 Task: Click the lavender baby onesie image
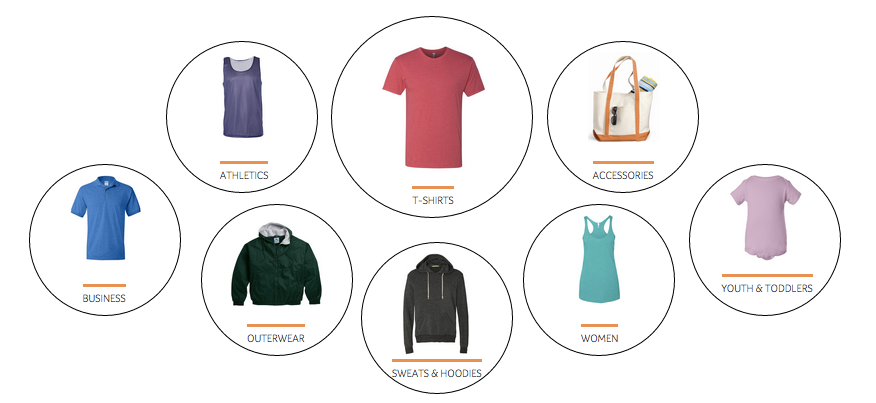pos(765,217)
